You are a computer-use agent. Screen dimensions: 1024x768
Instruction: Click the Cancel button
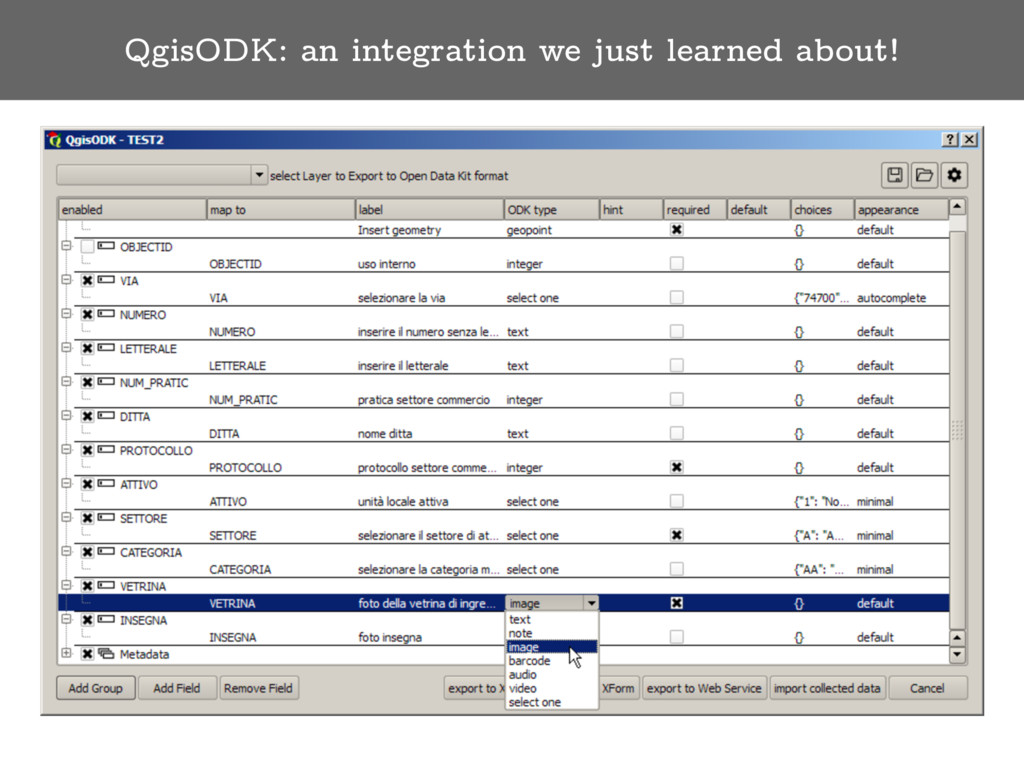927,688
